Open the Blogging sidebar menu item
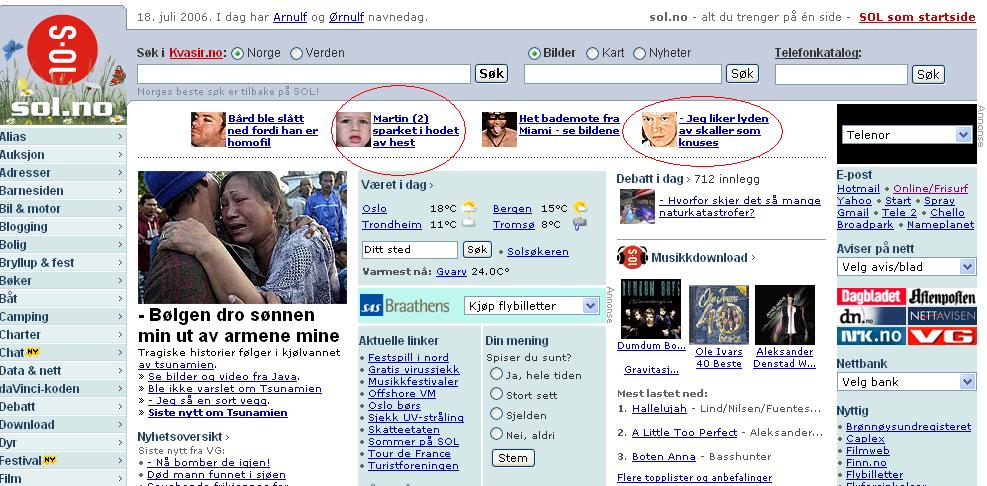The image size is (987, 486). tap(63, 227)
